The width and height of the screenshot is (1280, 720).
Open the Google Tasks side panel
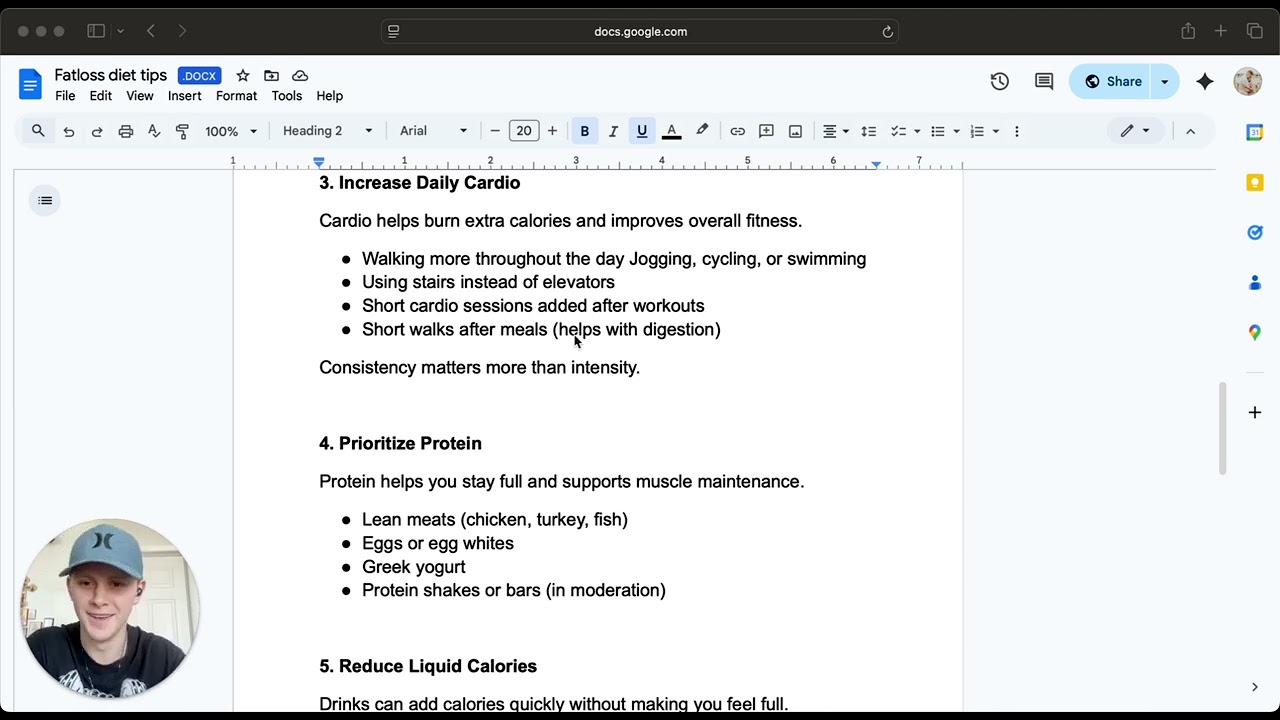point(1255,232)
